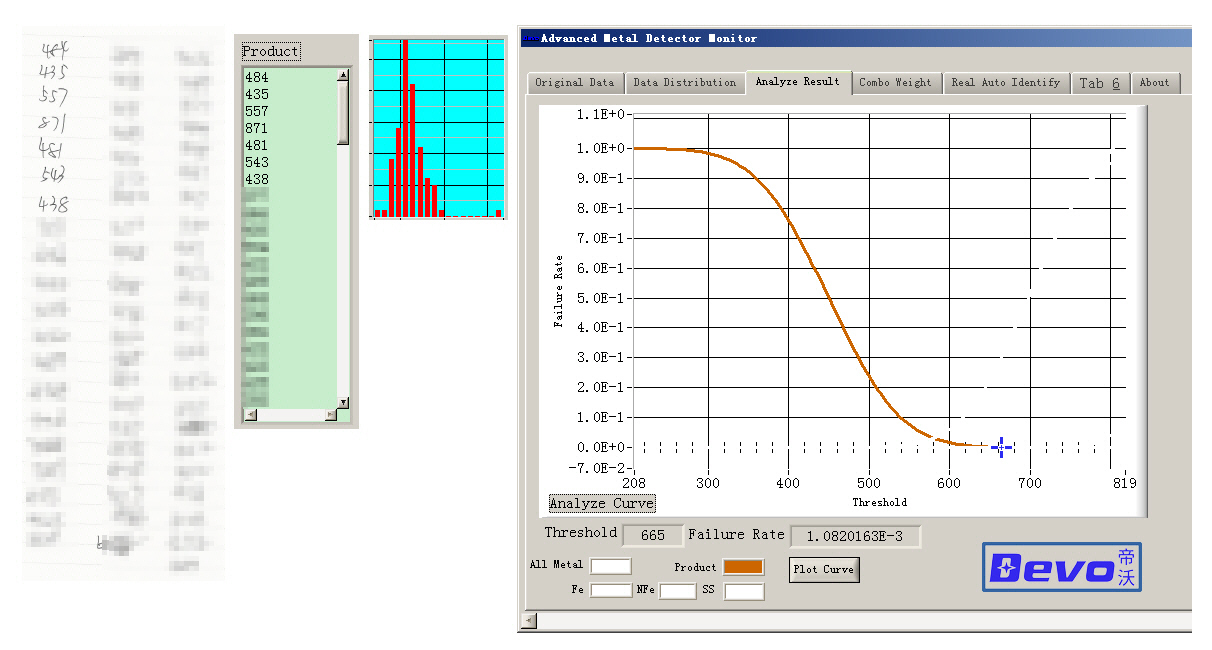The image size is (1212, 650).
Task: Click the Advanced Metal Detector Monitor title bar
Action: coord(856,38)
